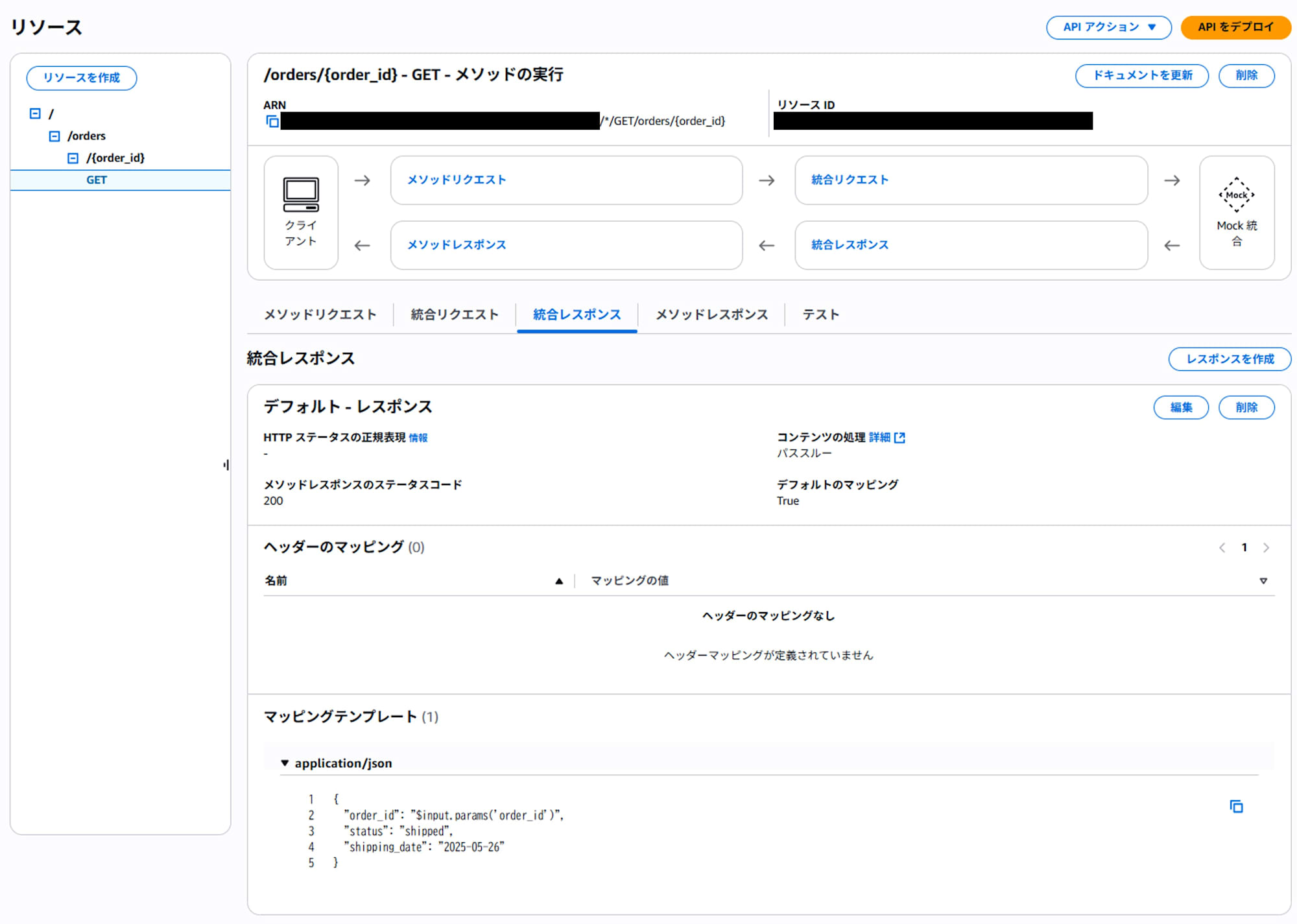Sort by 名前 ascending arrow
1297x924 pixels.
(x=559, y=581)
